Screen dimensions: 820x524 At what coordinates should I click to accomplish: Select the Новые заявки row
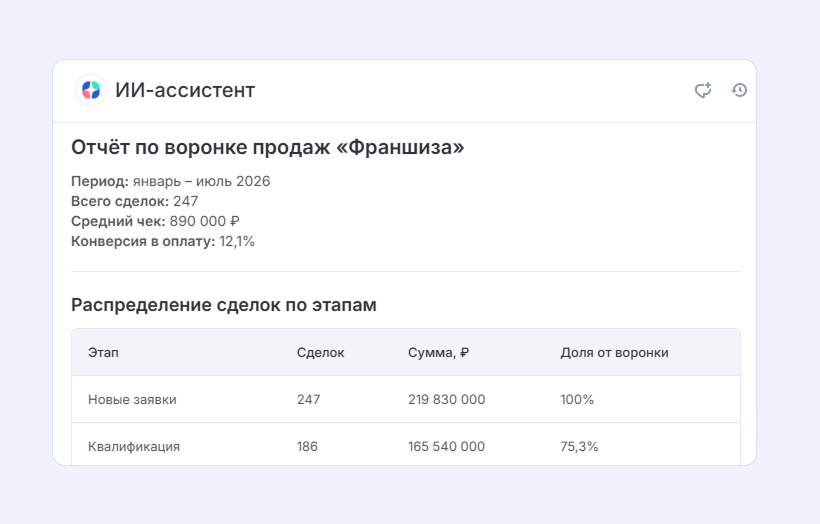406,399
